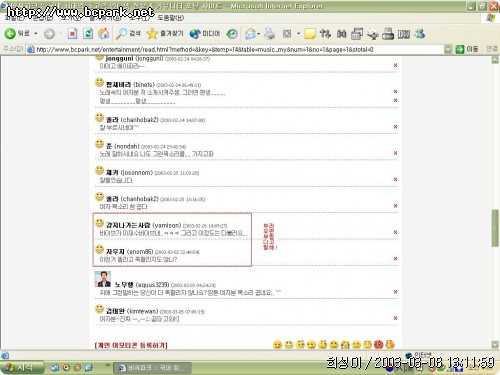Screen dimensions: 500x375
Task: Open the Media toolbar button
Action: tap(205, 34)
